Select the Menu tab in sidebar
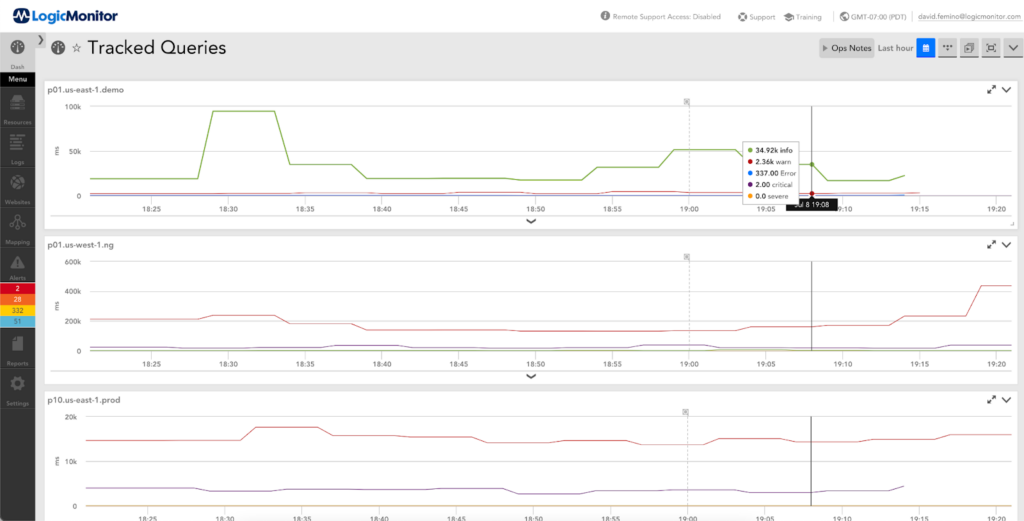1024x521 pixels. click(x=18, y=80)
